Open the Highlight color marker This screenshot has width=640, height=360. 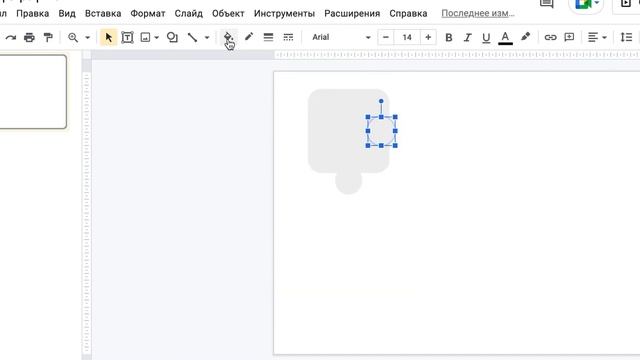pos(525,37)
